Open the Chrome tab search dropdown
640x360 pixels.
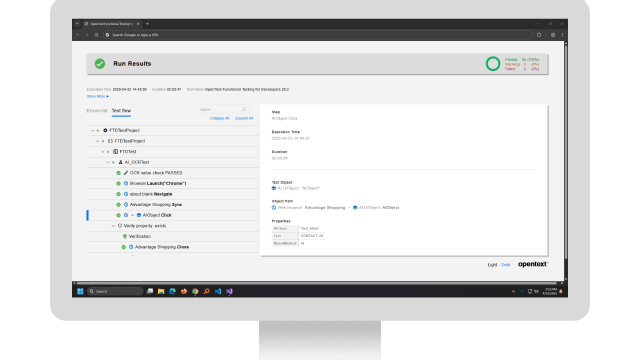pyautogui.click(x=77, y=24)
